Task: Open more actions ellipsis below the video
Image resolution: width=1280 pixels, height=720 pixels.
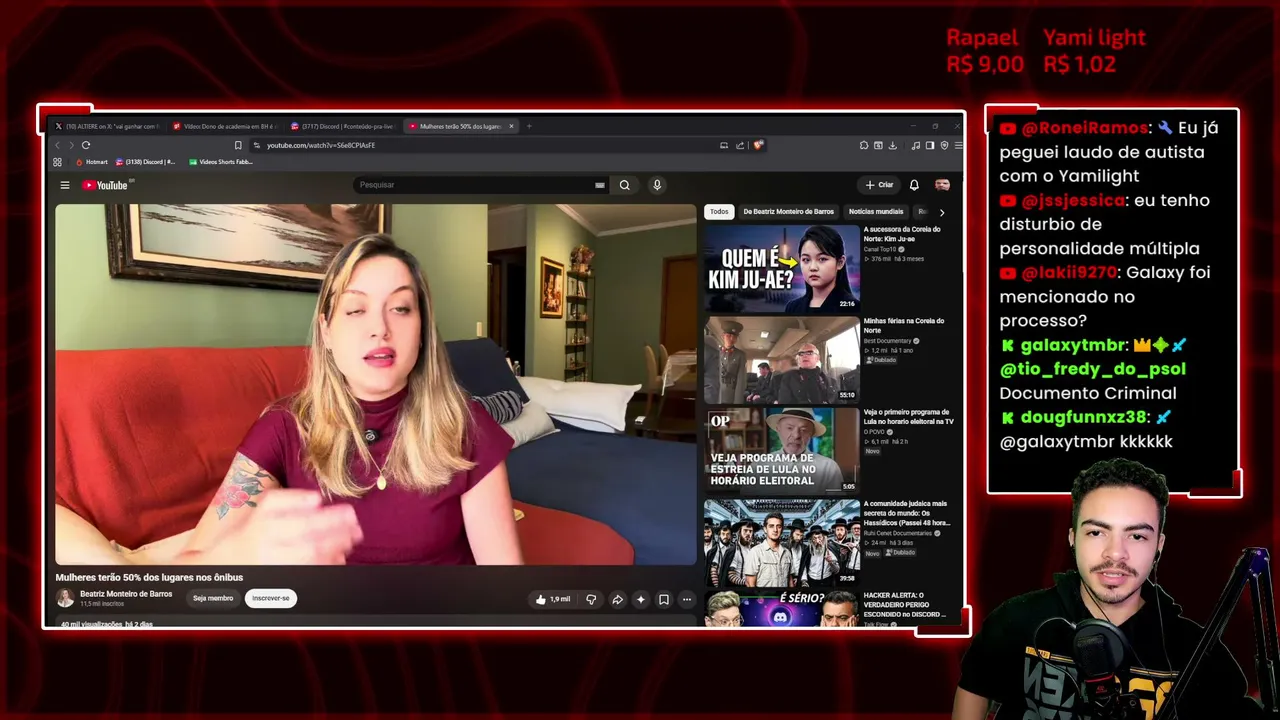Action: [686, 599]
